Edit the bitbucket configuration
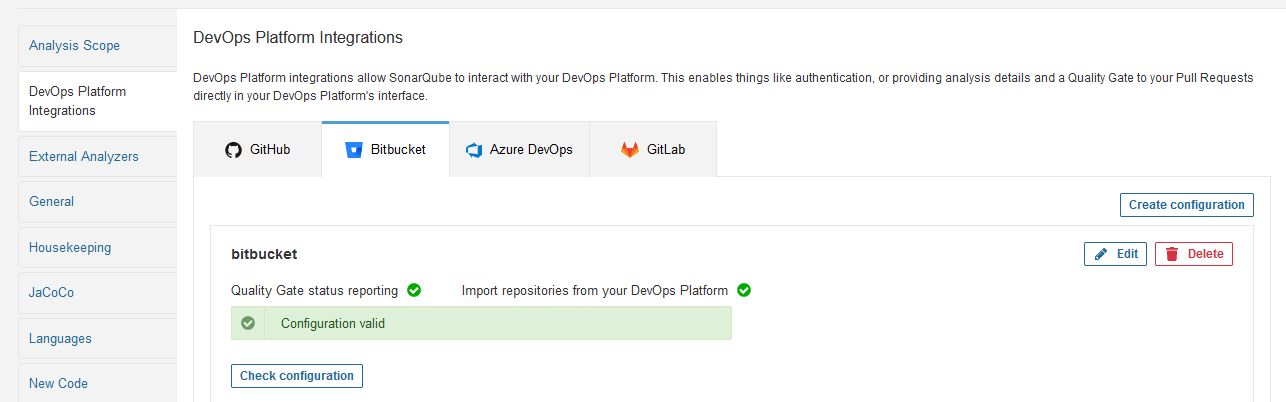 click(x=1115, y=254)
